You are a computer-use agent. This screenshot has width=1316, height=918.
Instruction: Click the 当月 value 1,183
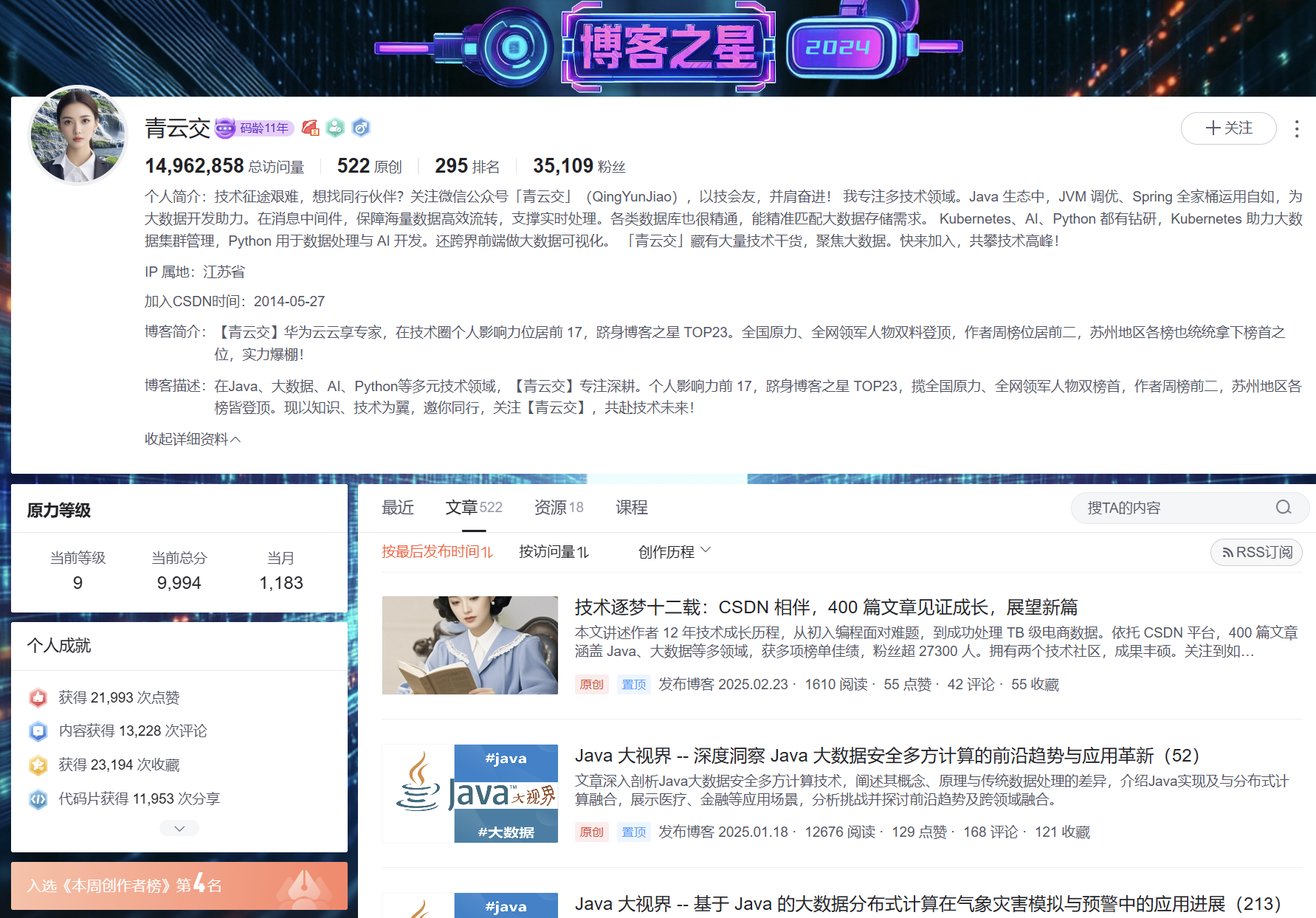click(x=281, y=583)
